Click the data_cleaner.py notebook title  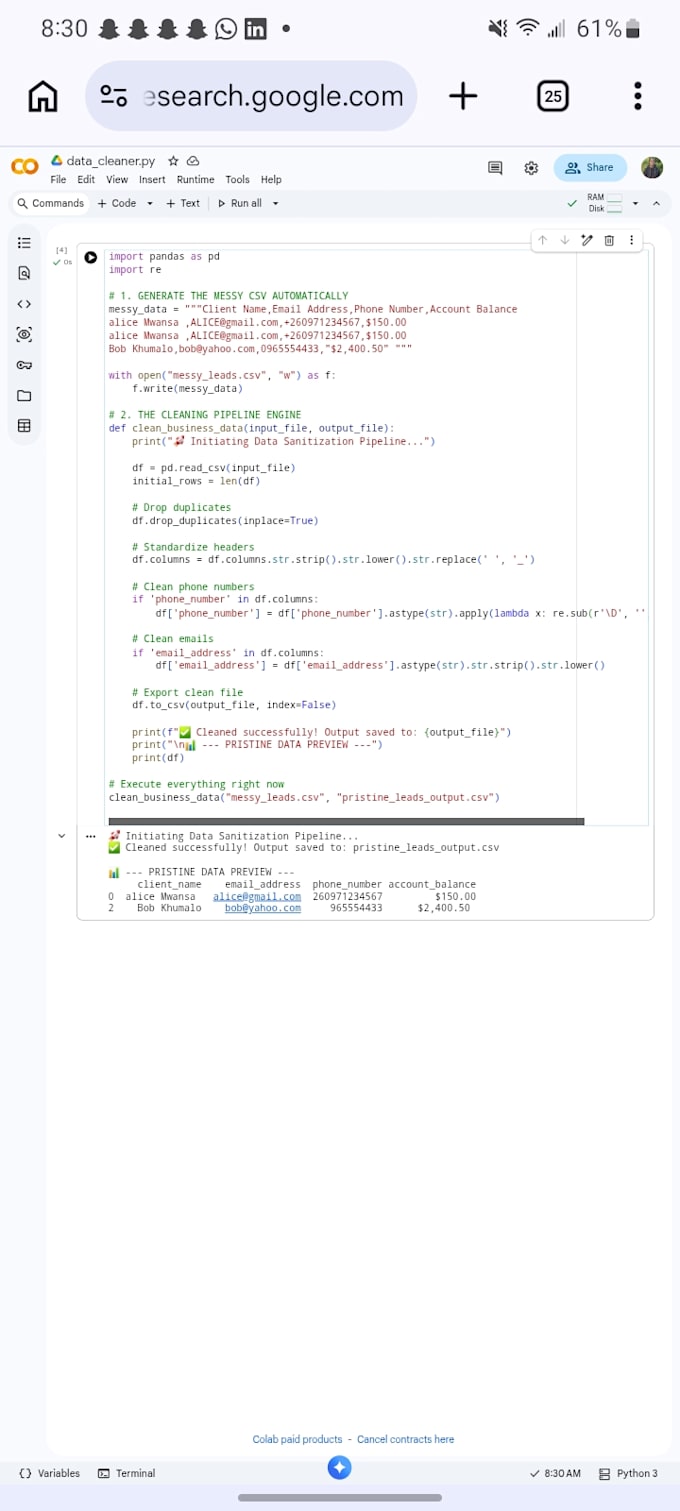click(x=111, y=160)
